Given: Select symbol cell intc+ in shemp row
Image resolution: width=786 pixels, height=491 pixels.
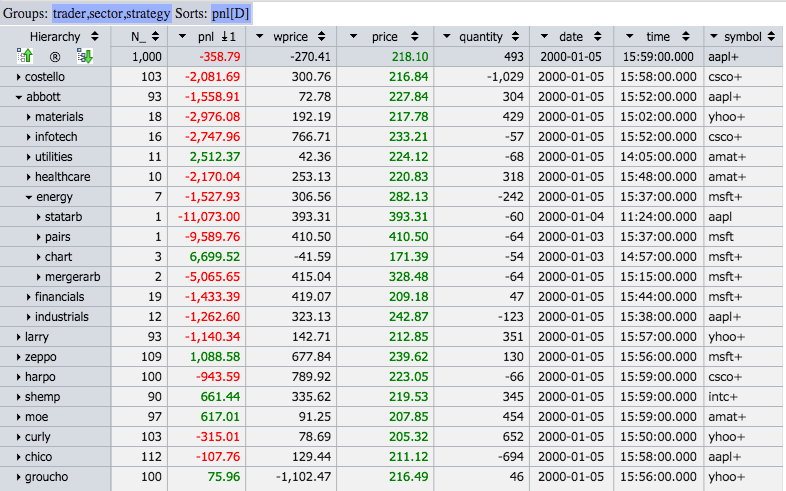Looking at the screenshot, I should (x=744, y=397).
